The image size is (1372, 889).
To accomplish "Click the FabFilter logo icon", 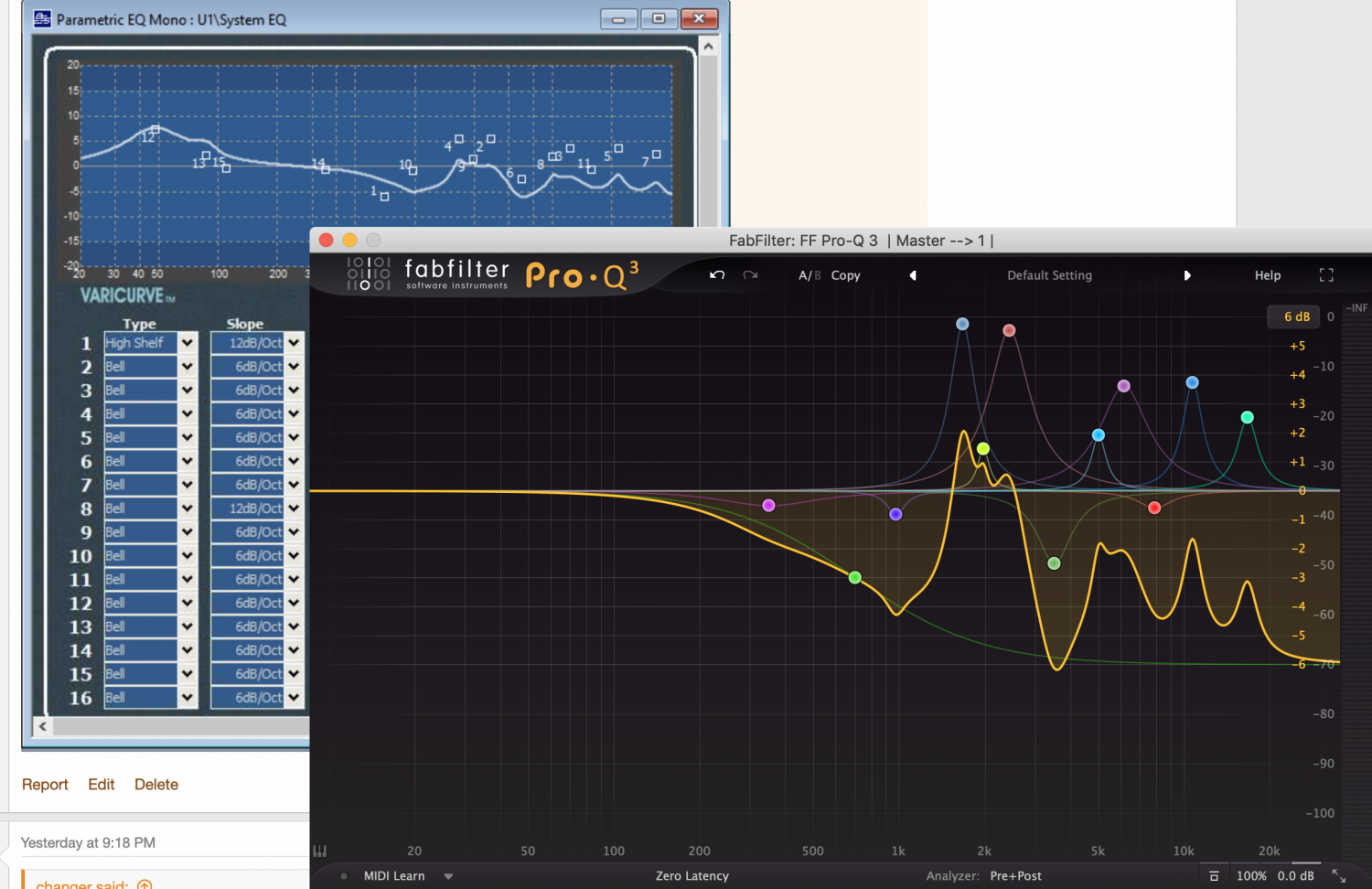I will click(369, 273).
